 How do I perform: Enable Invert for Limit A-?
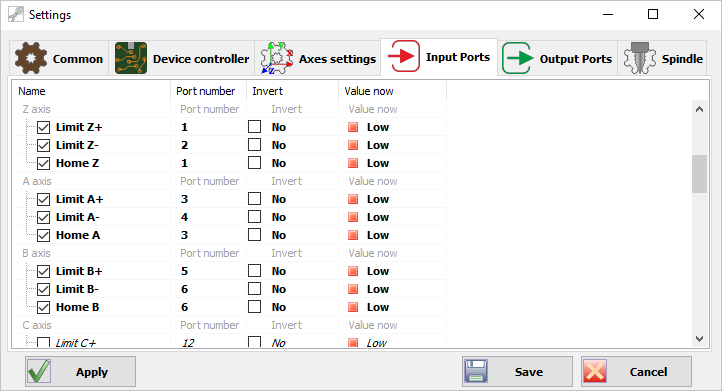click(255, 216)
